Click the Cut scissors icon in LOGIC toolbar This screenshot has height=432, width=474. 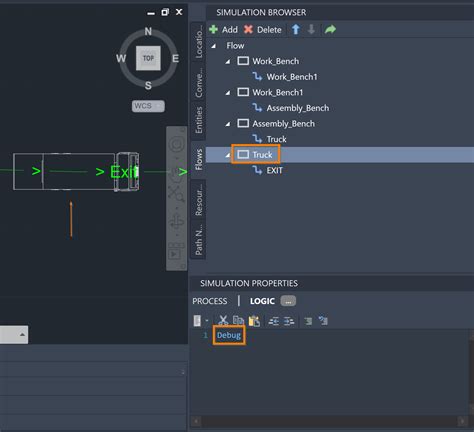pyautogui.click(x=223, y=321)
